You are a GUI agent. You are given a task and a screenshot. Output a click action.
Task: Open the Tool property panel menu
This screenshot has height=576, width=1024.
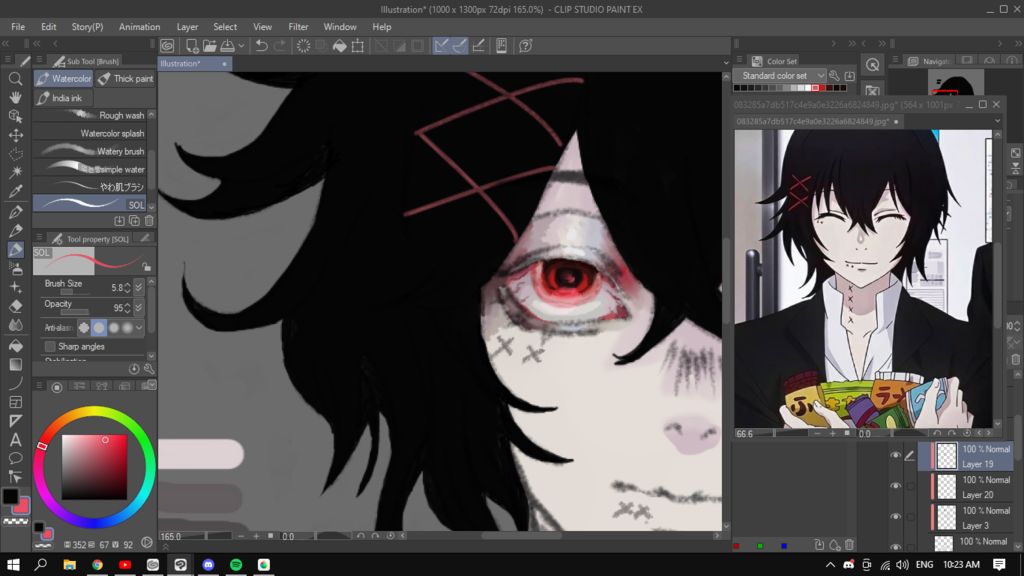click(x=39, y=238)
